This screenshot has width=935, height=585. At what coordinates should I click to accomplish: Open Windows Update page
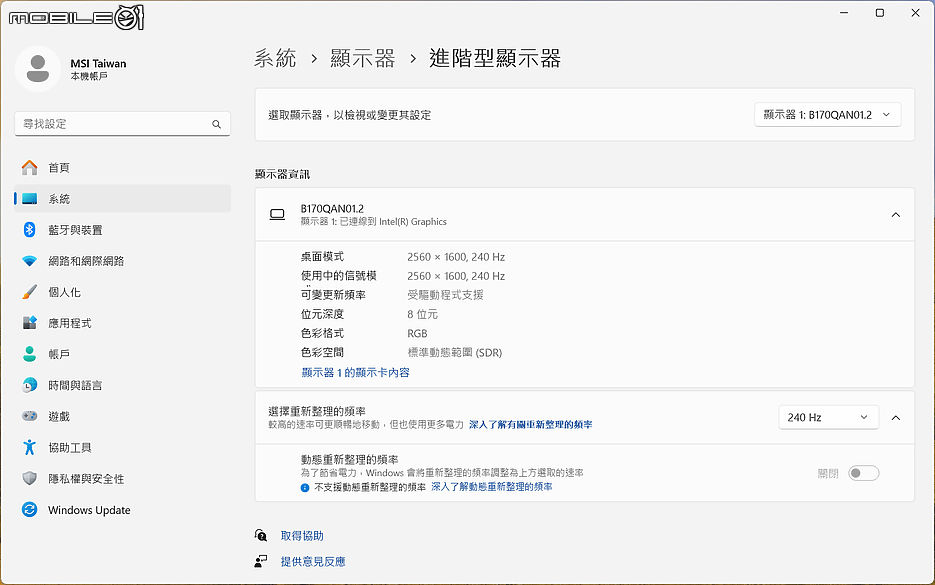(x=122, y=509)
